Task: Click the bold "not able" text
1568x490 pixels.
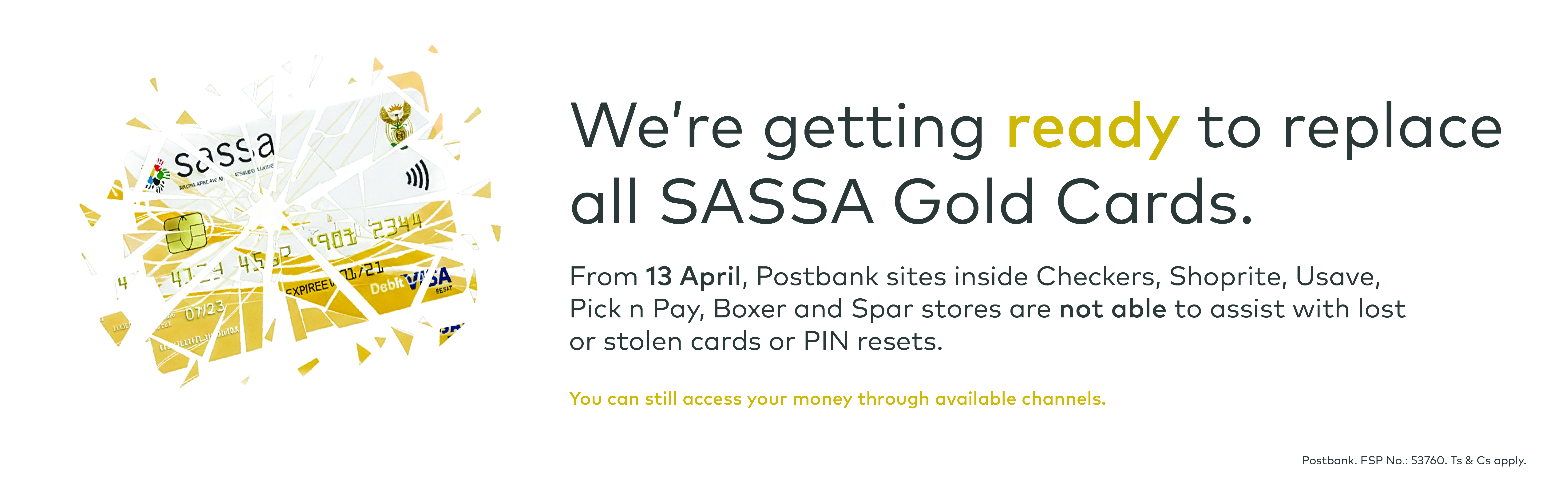Action: (1112, 309)
